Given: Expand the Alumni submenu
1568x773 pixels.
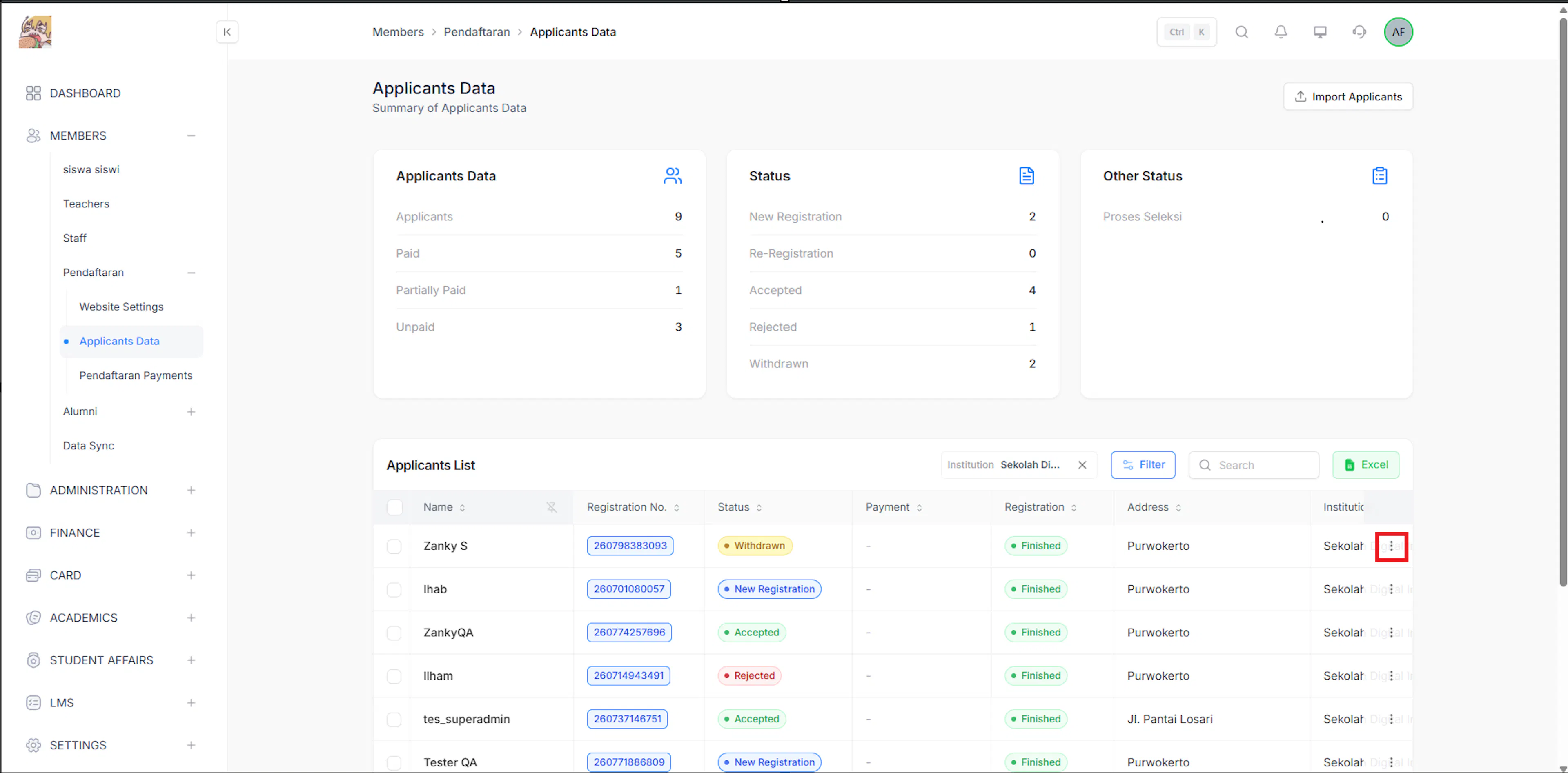Looking at the screenshot, I should (191, 412).
